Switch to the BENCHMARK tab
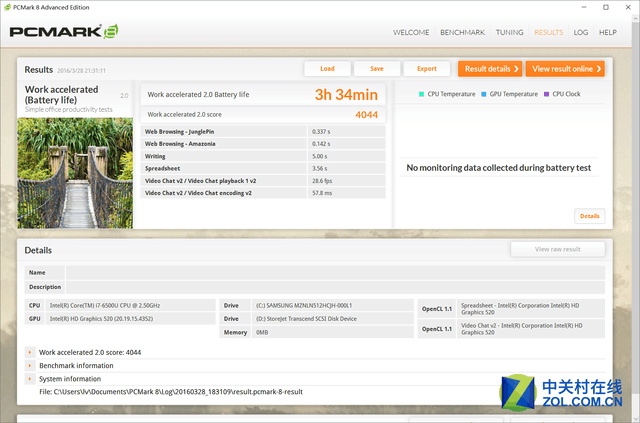Viewport: 640px width, 423px height. 462,32
